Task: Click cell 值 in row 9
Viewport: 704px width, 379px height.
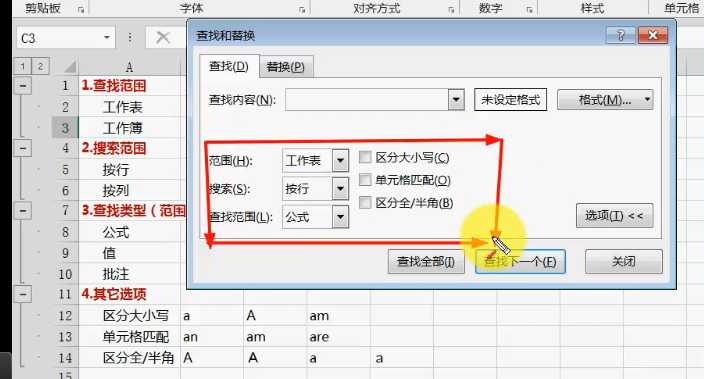Action: click(x=129, y=253)
